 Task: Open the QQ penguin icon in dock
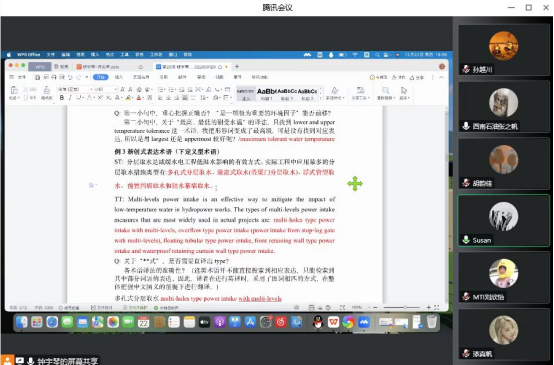(318, 322)
